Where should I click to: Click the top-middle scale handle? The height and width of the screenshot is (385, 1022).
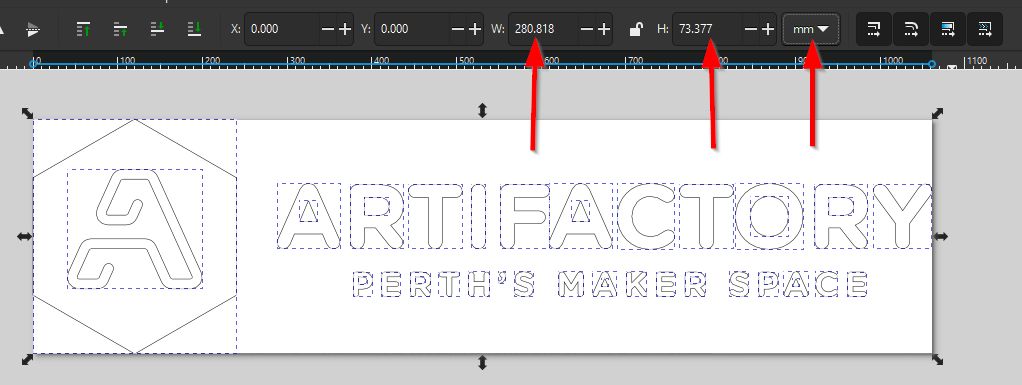click(482, 110)
